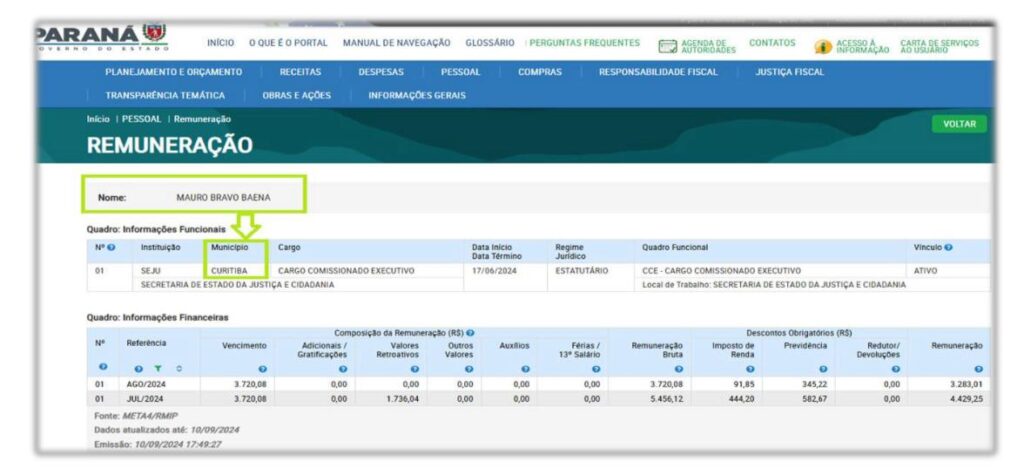
Task: Click help icon under Previdência column
Action: [x=823, y=369]
